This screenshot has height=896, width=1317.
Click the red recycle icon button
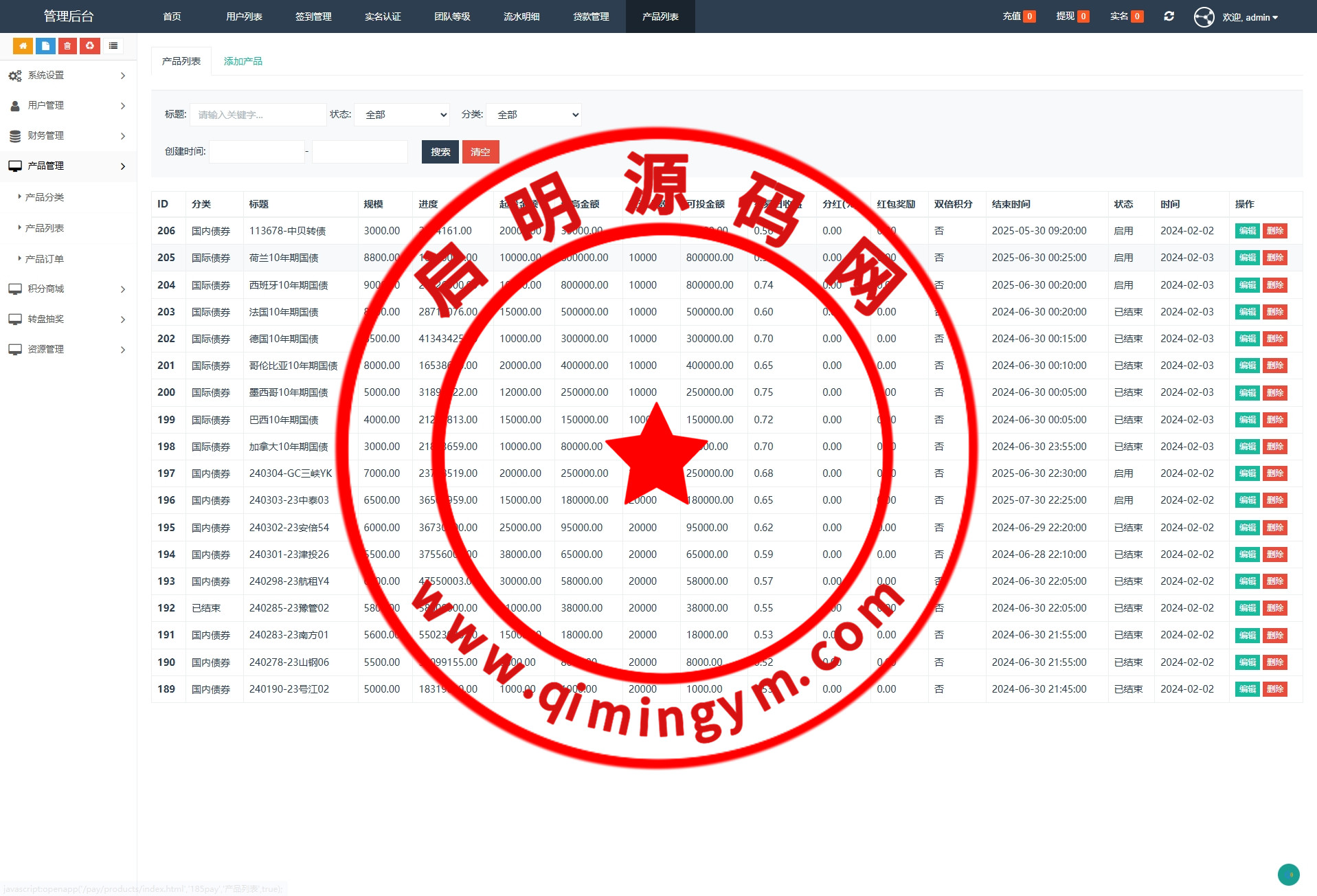point(90,46)
